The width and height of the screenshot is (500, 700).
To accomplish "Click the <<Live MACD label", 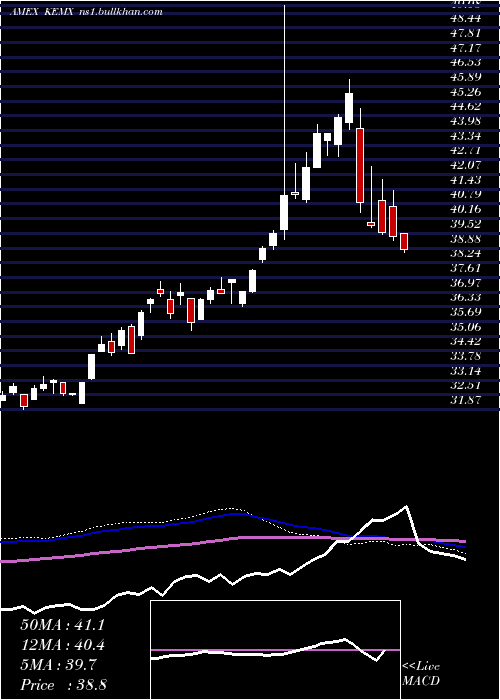I will tap(421, 674).
